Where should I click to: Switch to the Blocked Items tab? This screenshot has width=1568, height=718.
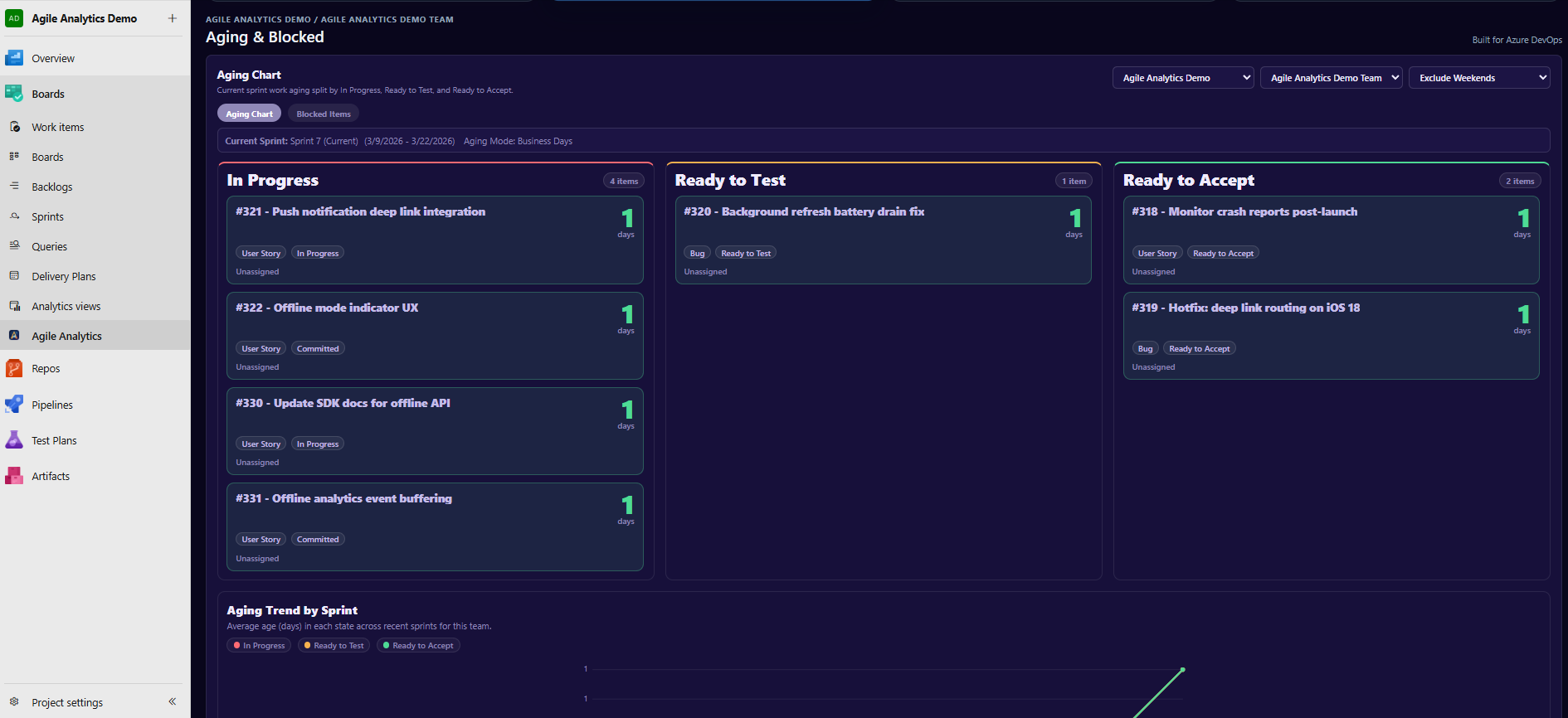click(324, 114)
